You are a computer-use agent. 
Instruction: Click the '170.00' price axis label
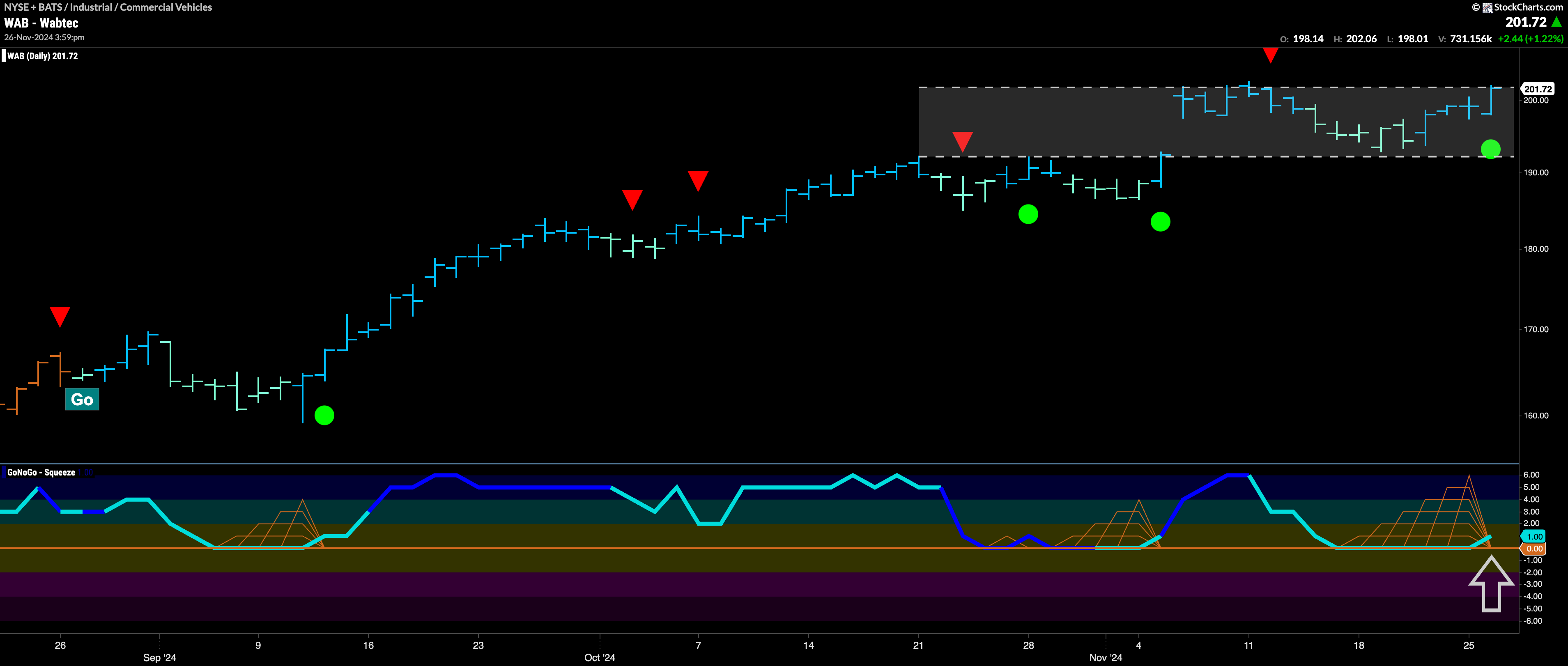[1536, 329]
